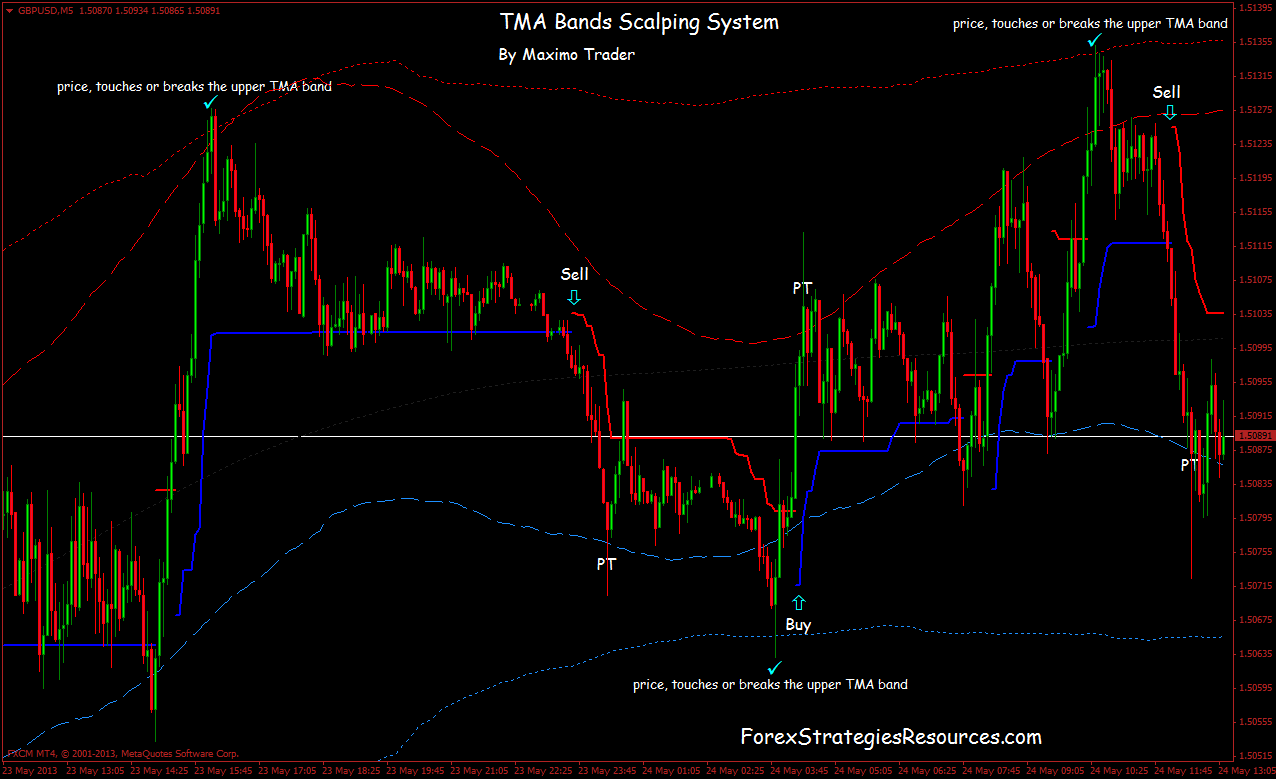Click the chart title 'TMA Bands Scalping System'
Screen dimensions: 1276x779
pos(638,22)
